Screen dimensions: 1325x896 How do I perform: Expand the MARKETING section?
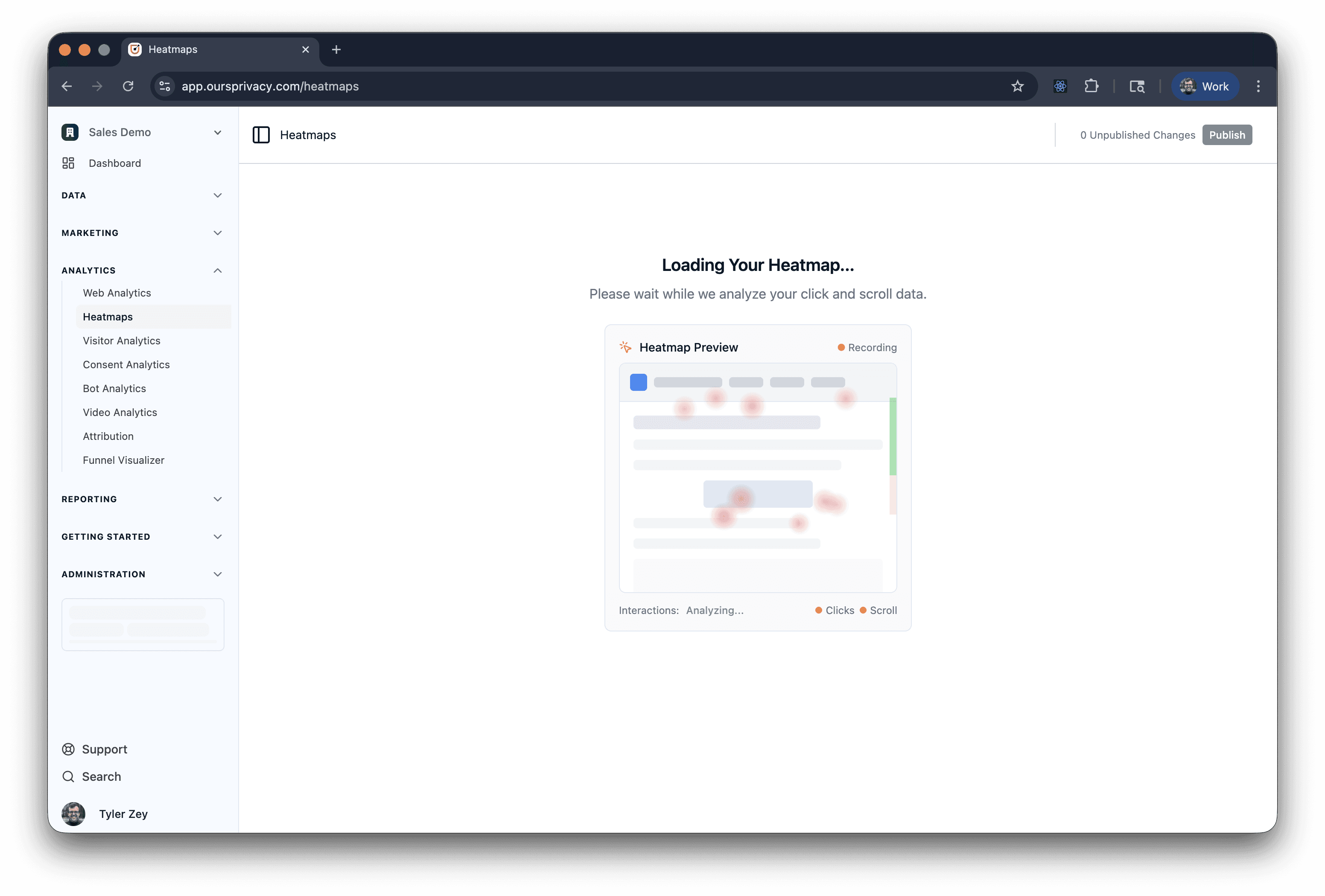(217, 233)
